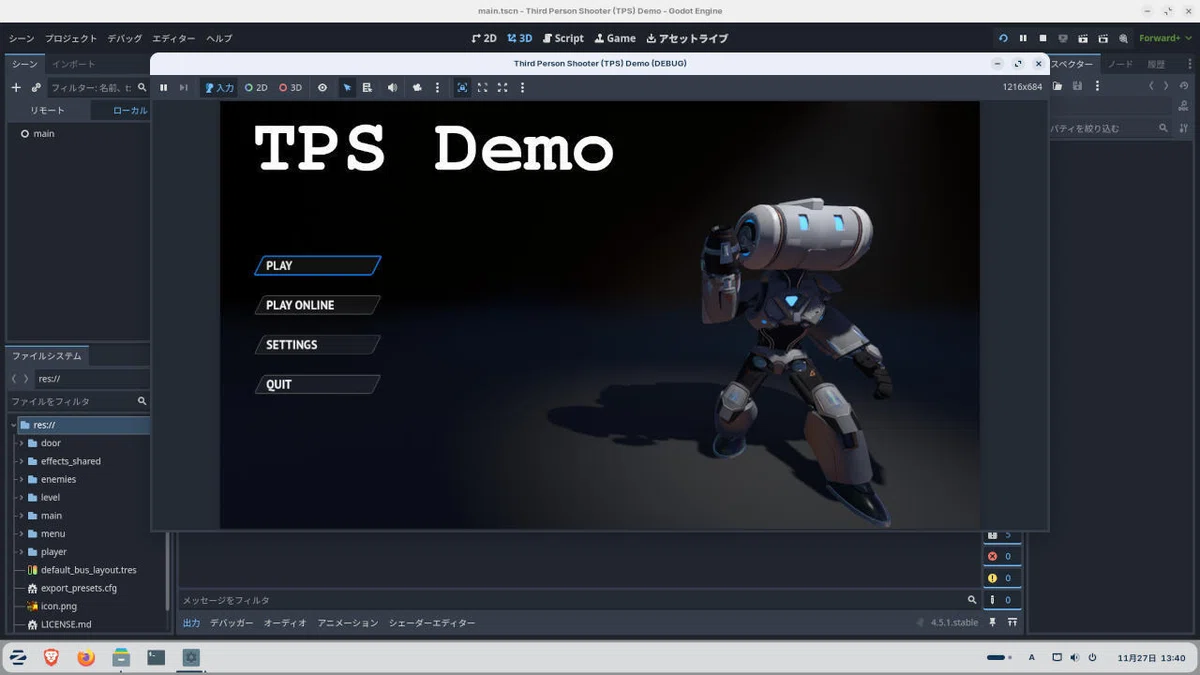The height and width of the screenshot is (675, 1200).
Task: Click the メッセージをフィルタ output filter field
Action: pos(579,600)
